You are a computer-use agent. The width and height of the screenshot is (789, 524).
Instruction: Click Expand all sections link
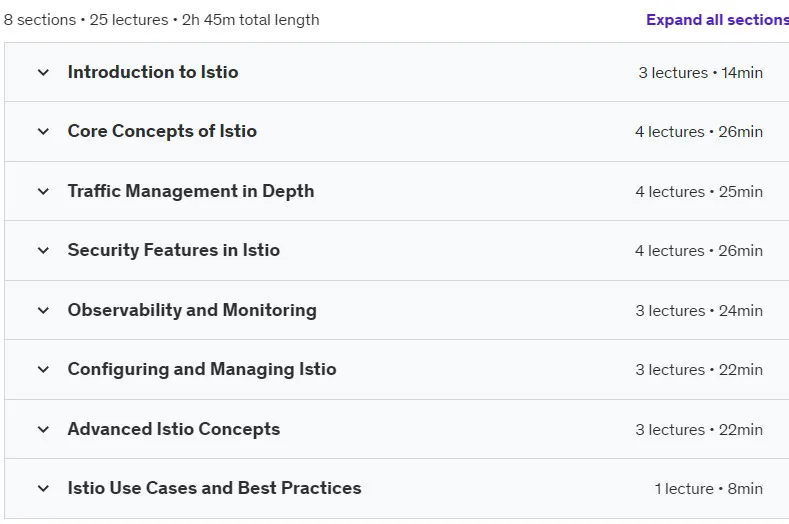tap(717, 20)
